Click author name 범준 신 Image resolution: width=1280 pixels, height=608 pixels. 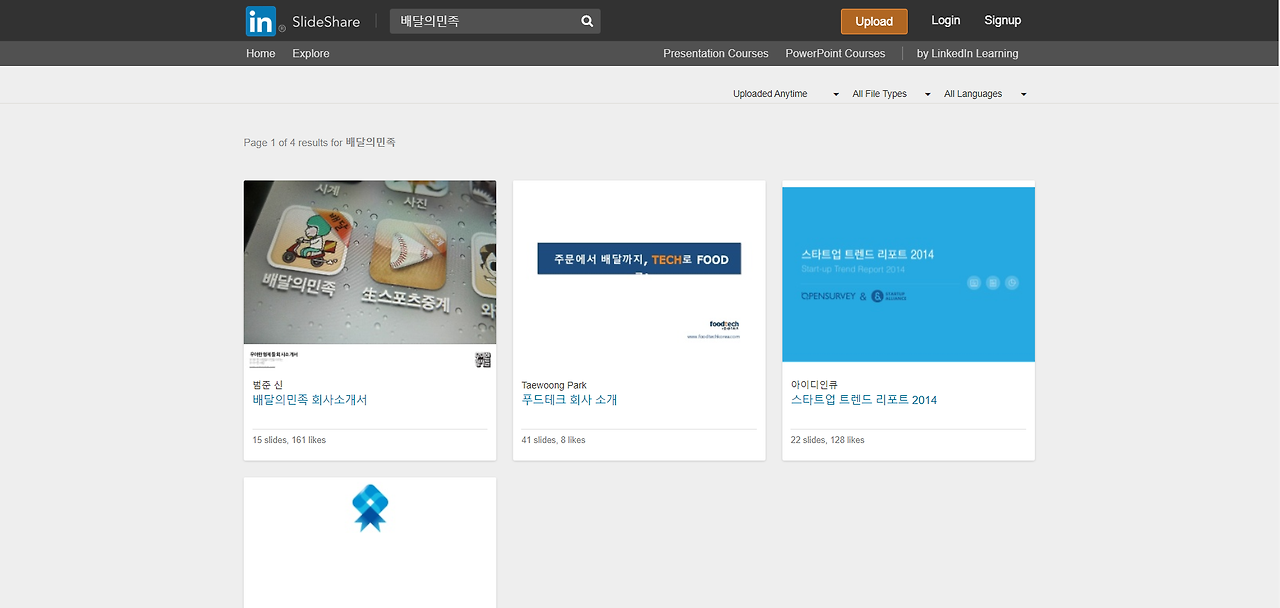point(267,385)
